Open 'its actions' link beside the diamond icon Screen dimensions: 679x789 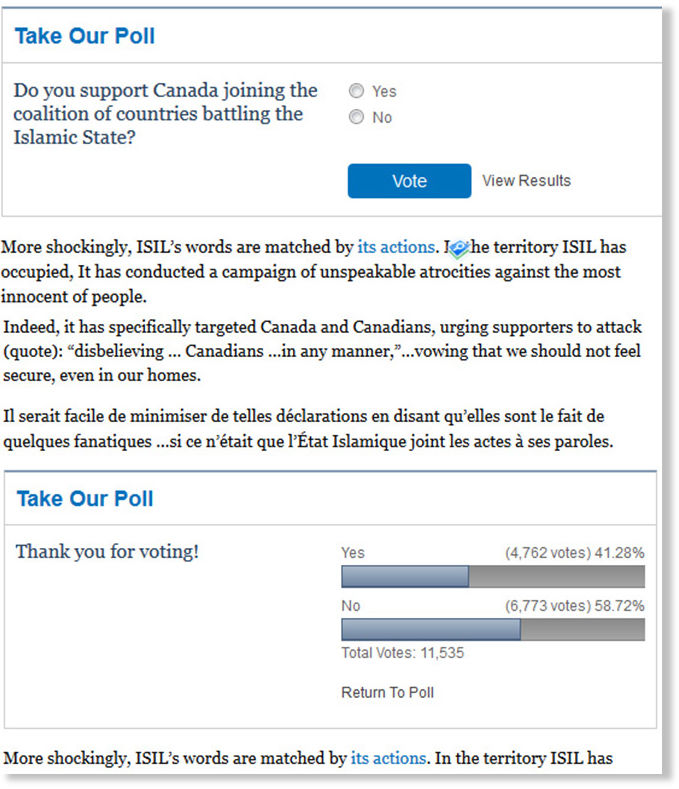(x=396, y=247)
